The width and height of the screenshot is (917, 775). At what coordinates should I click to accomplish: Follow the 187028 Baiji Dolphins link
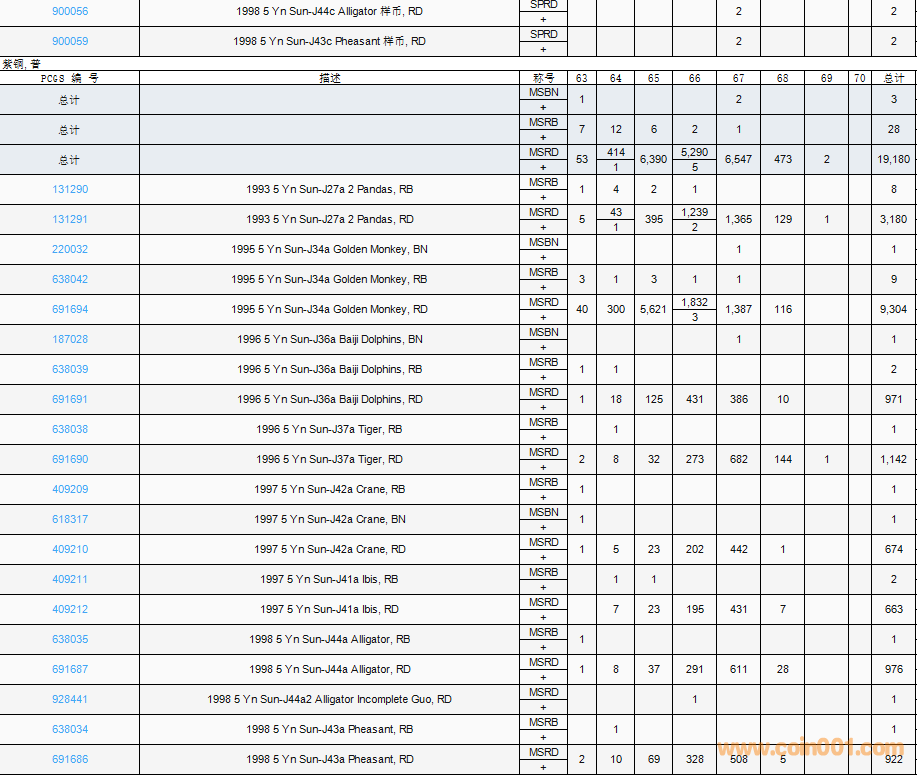pos(70,339)
